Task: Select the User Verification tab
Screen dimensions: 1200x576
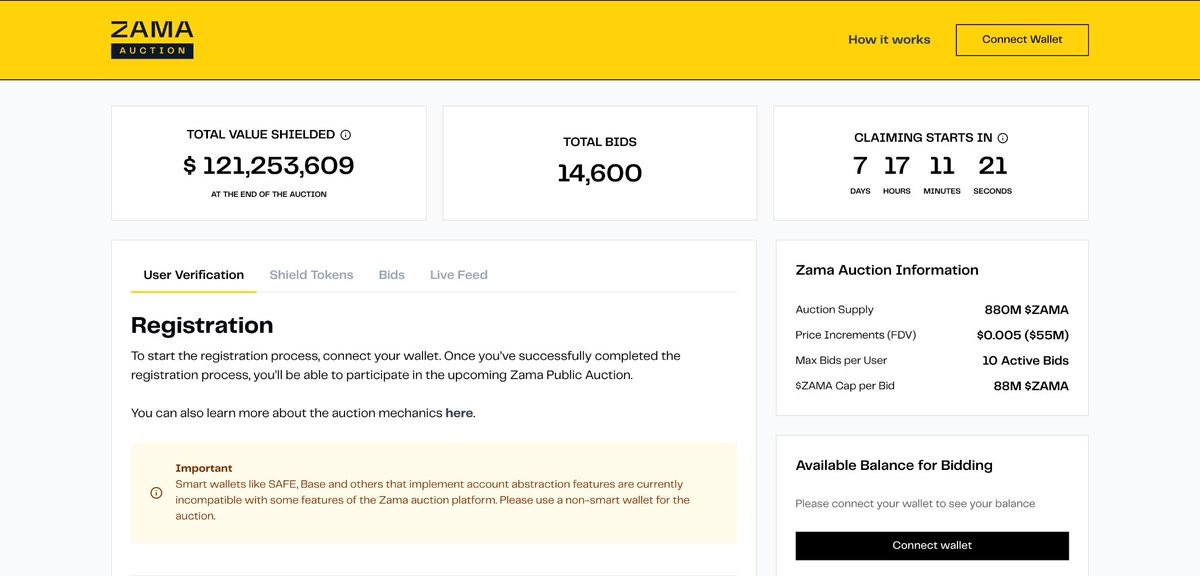Action: click(193, 275)
